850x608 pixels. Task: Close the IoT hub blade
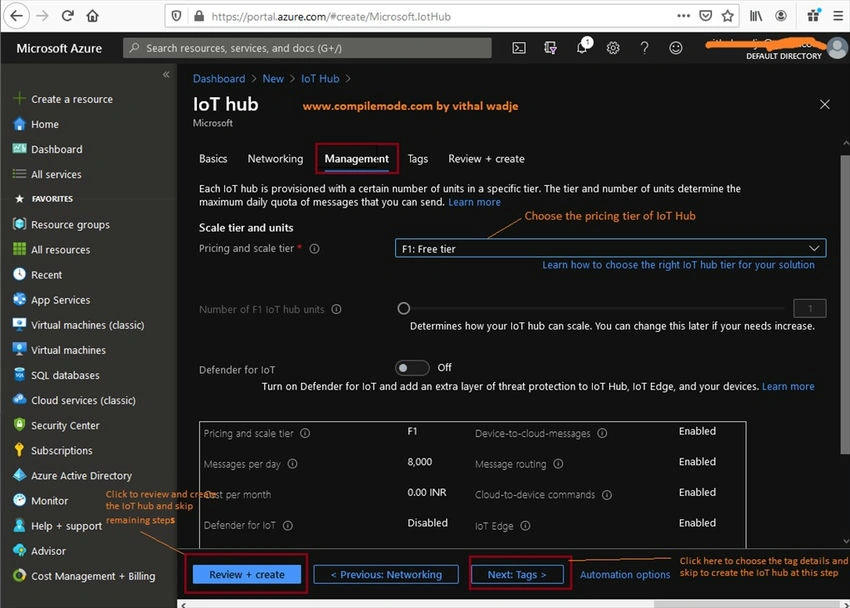[x=825, y=105]
